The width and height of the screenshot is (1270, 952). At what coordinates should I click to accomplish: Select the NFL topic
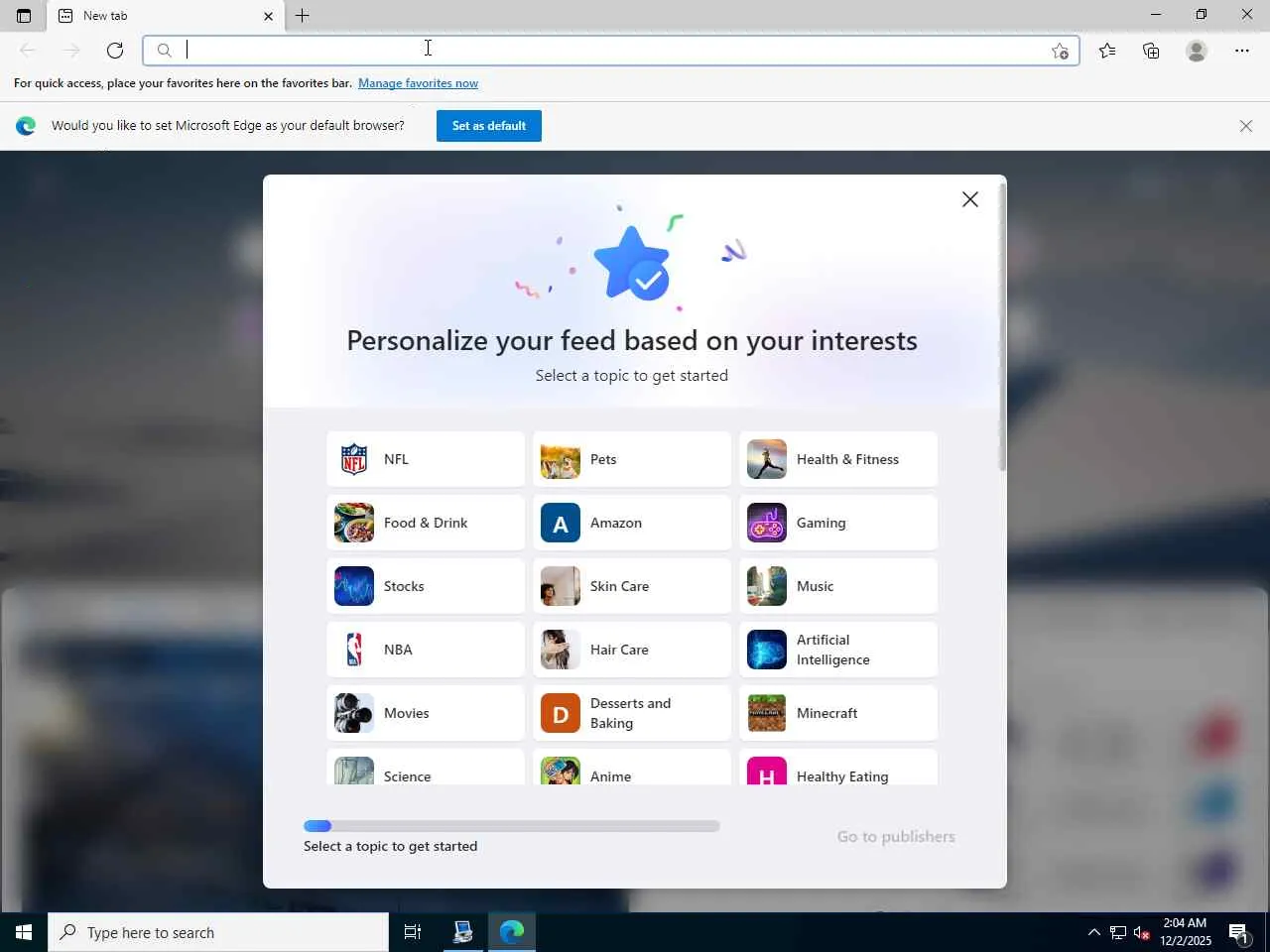pos(426,459)
